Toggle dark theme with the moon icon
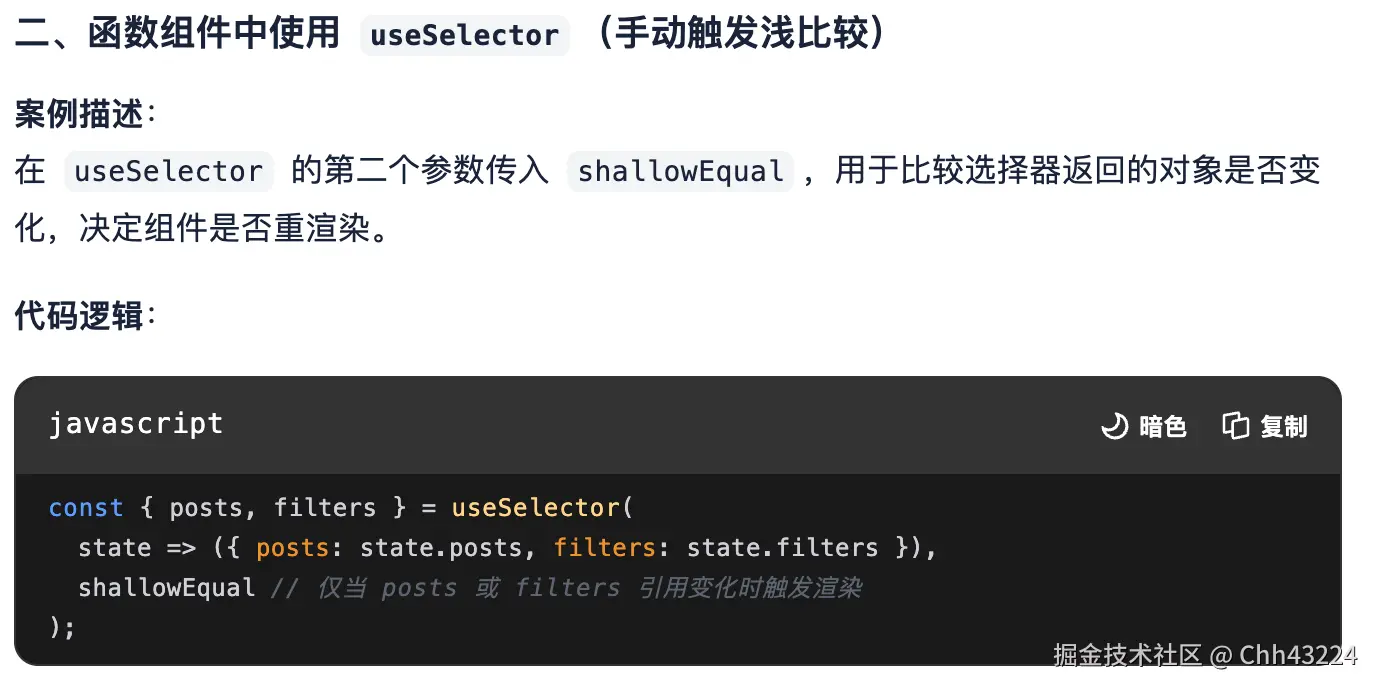Viewport: 1378px width, 690px height. (x=1114, y=427)
